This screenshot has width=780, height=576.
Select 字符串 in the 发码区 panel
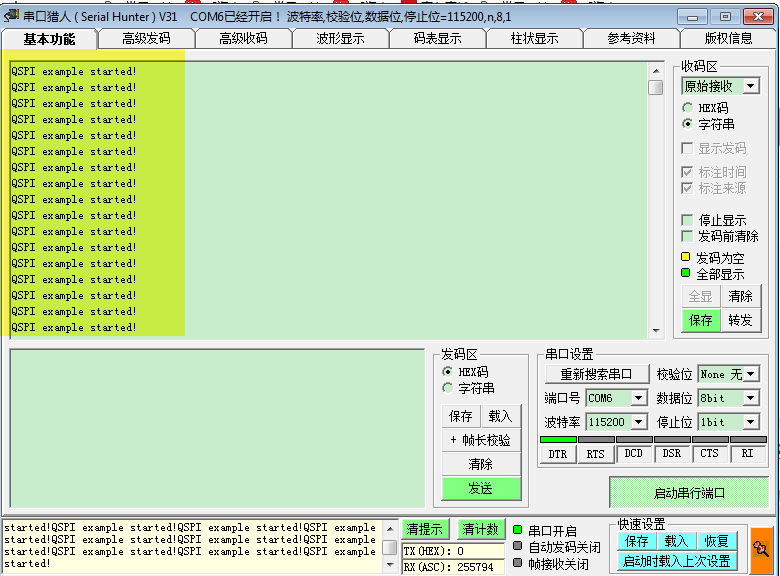point(447,387)
